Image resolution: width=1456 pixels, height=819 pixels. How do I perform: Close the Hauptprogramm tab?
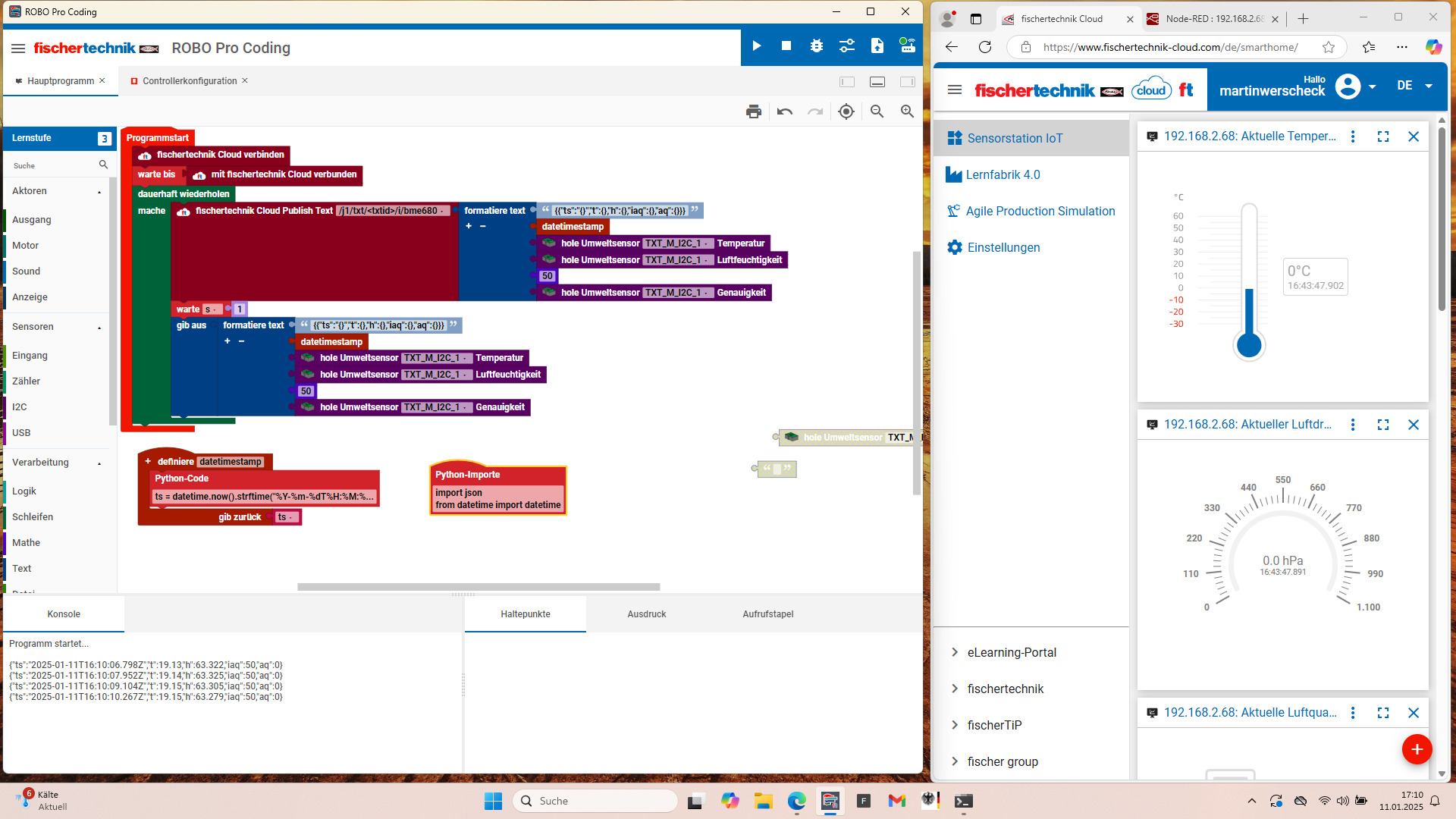(x=102, y=80)
